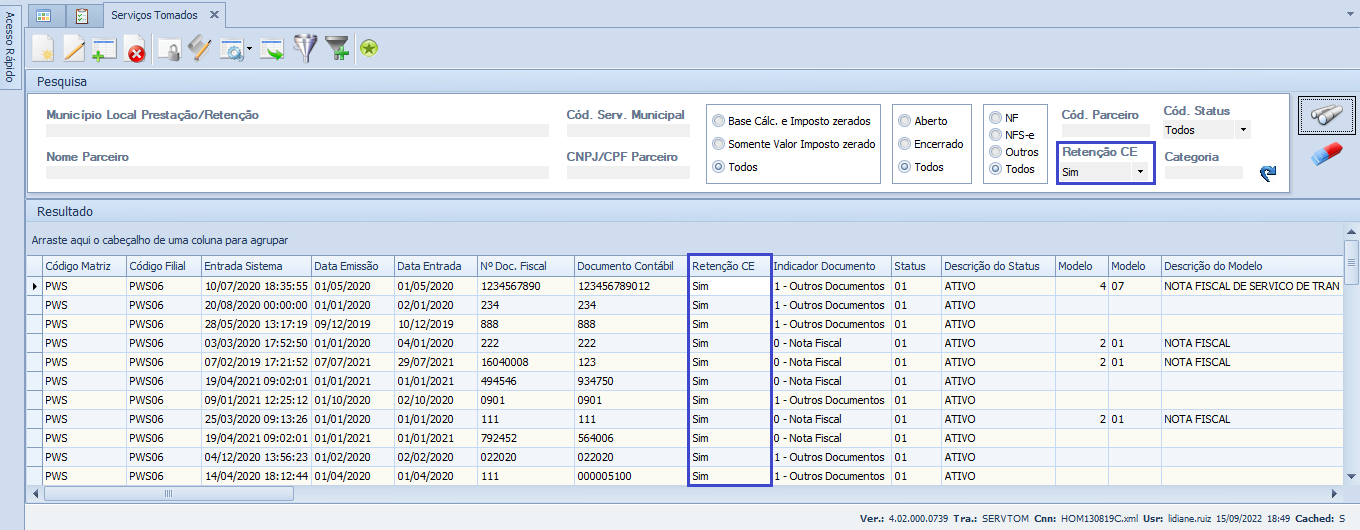Expand the Cód. Status dropdown
The width and height of the screenshot is (1360, 530).
click(1242, 130)
